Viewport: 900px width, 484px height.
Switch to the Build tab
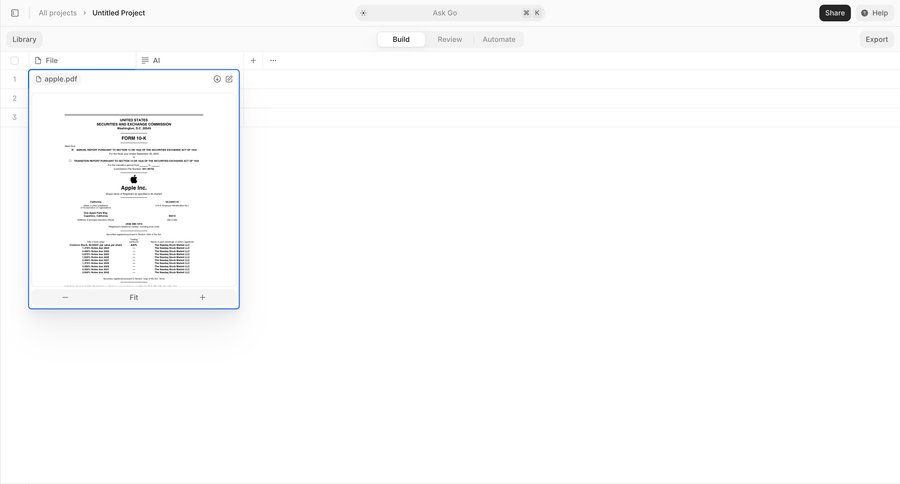coord(401,39)
